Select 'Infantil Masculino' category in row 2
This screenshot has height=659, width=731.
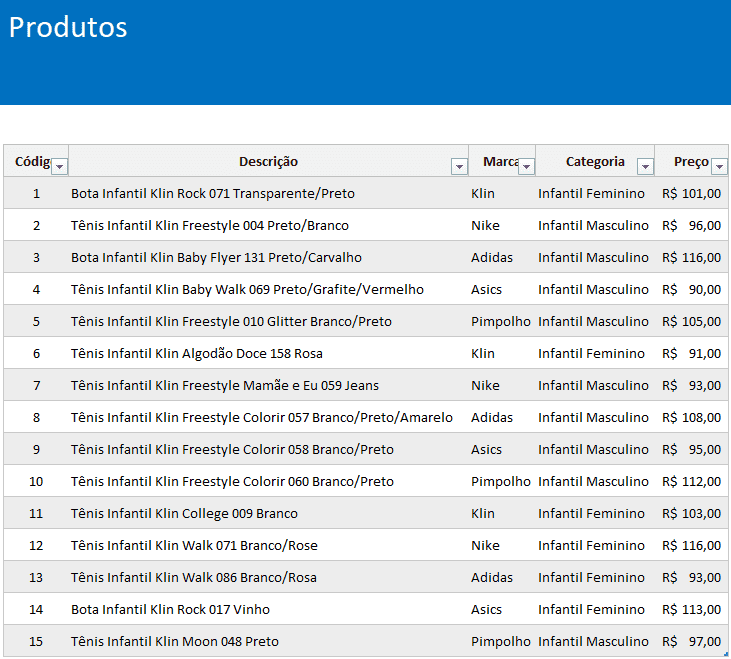(595, 226)
